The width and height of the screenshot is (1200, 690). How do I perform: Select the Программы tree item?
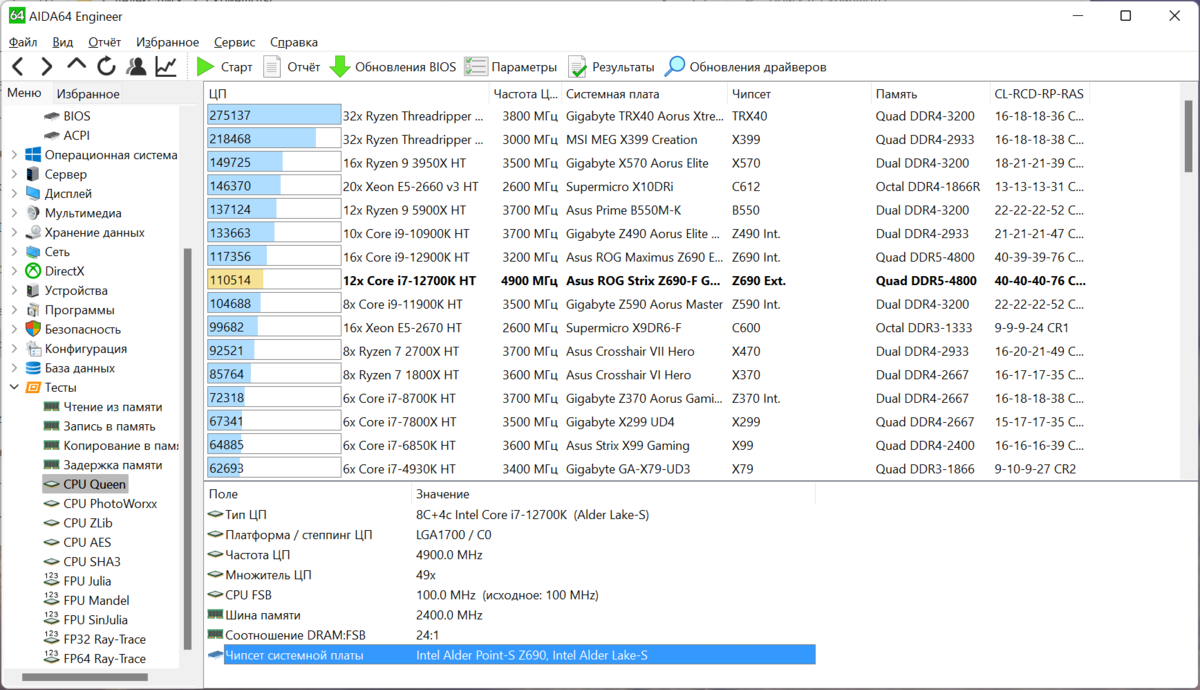click(x=79, y=310)
